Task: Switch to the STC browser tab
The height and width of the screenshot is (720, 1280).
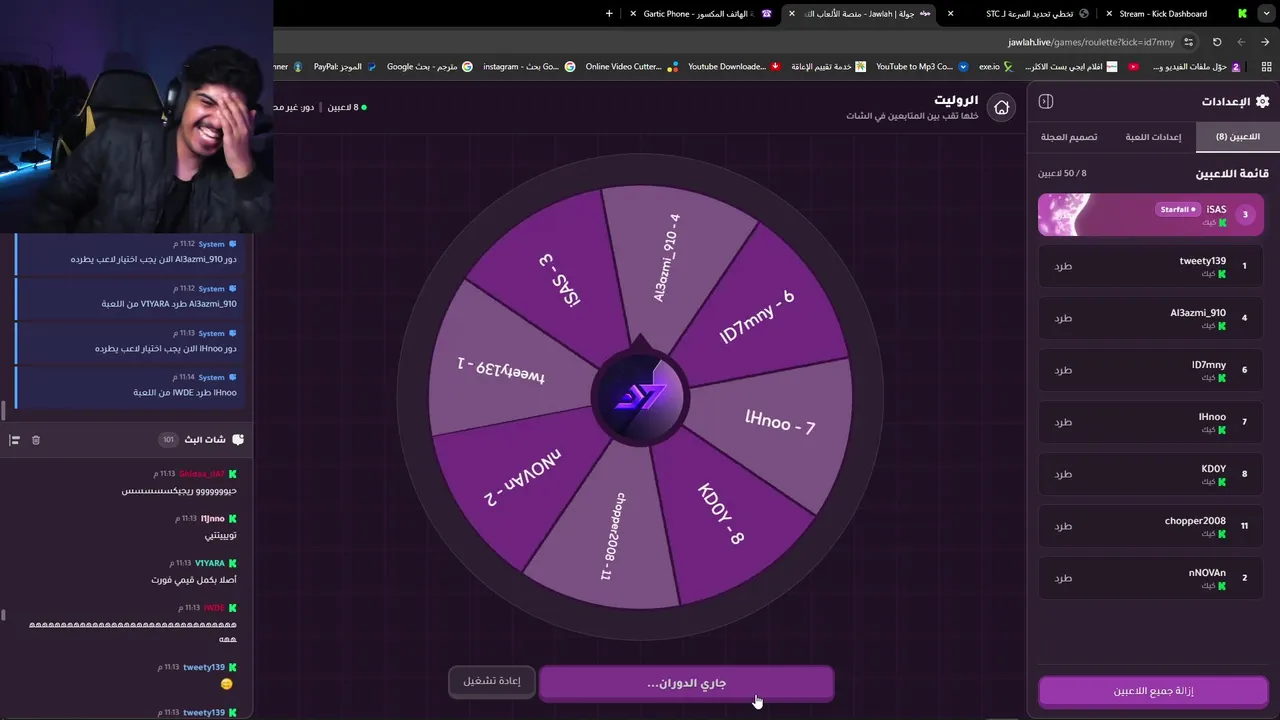Action: (1018, 14)
